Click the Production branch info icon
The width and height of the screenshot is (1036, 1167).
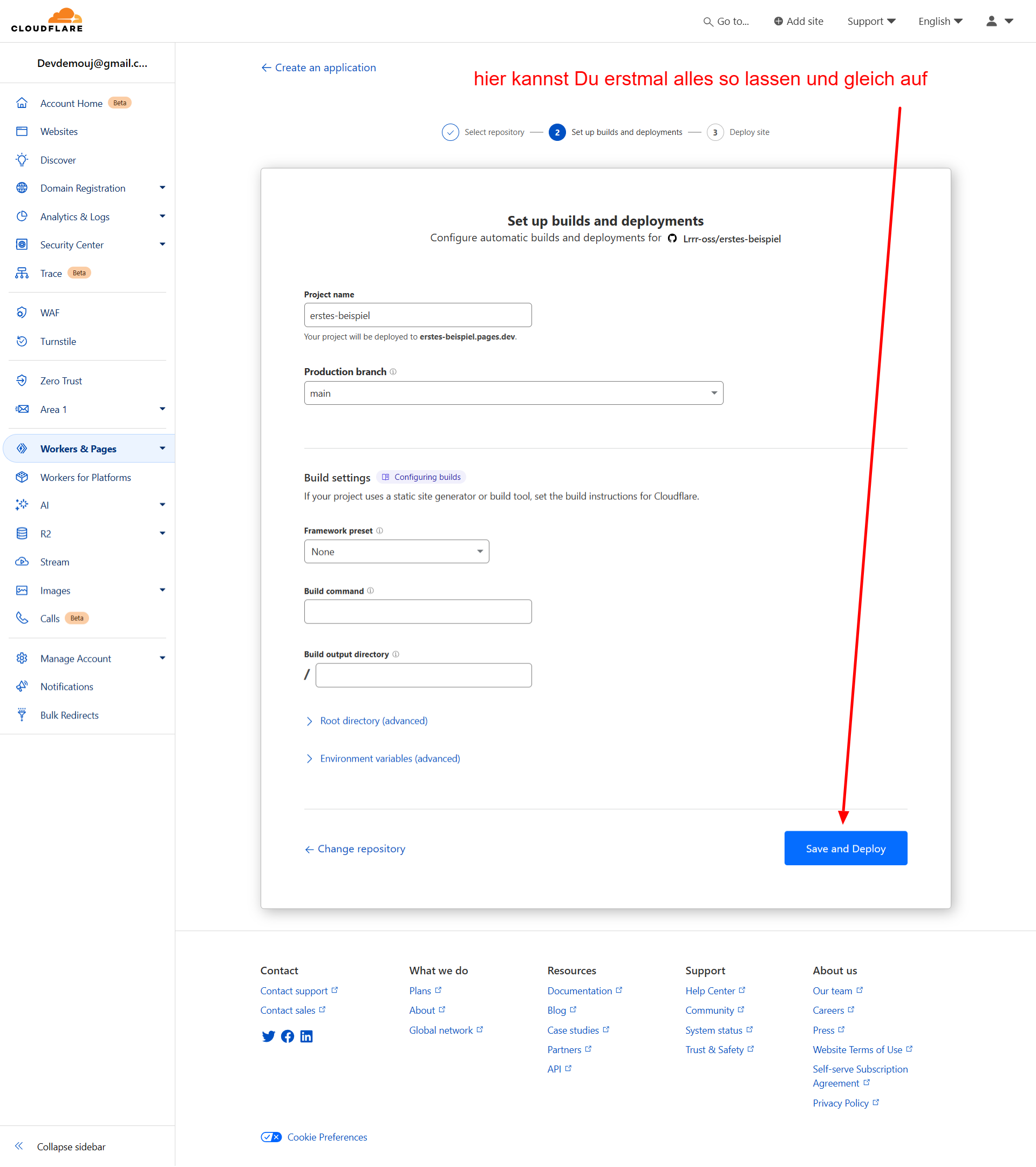click(x=393, y=372)
